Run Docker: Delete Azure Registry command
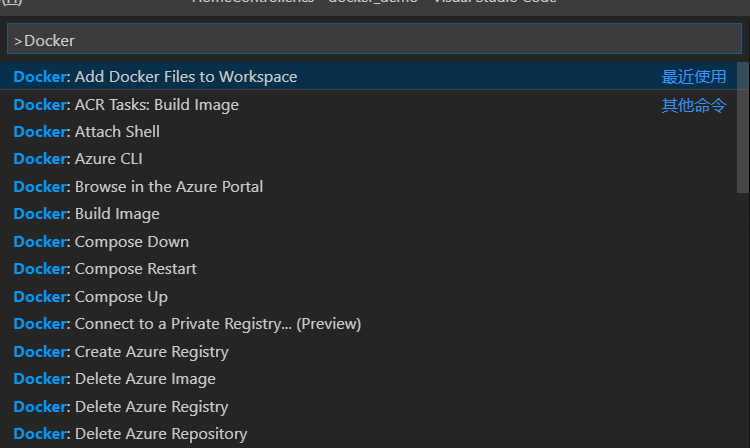Screen dimensions: 750x448 (x=368, y=406)
